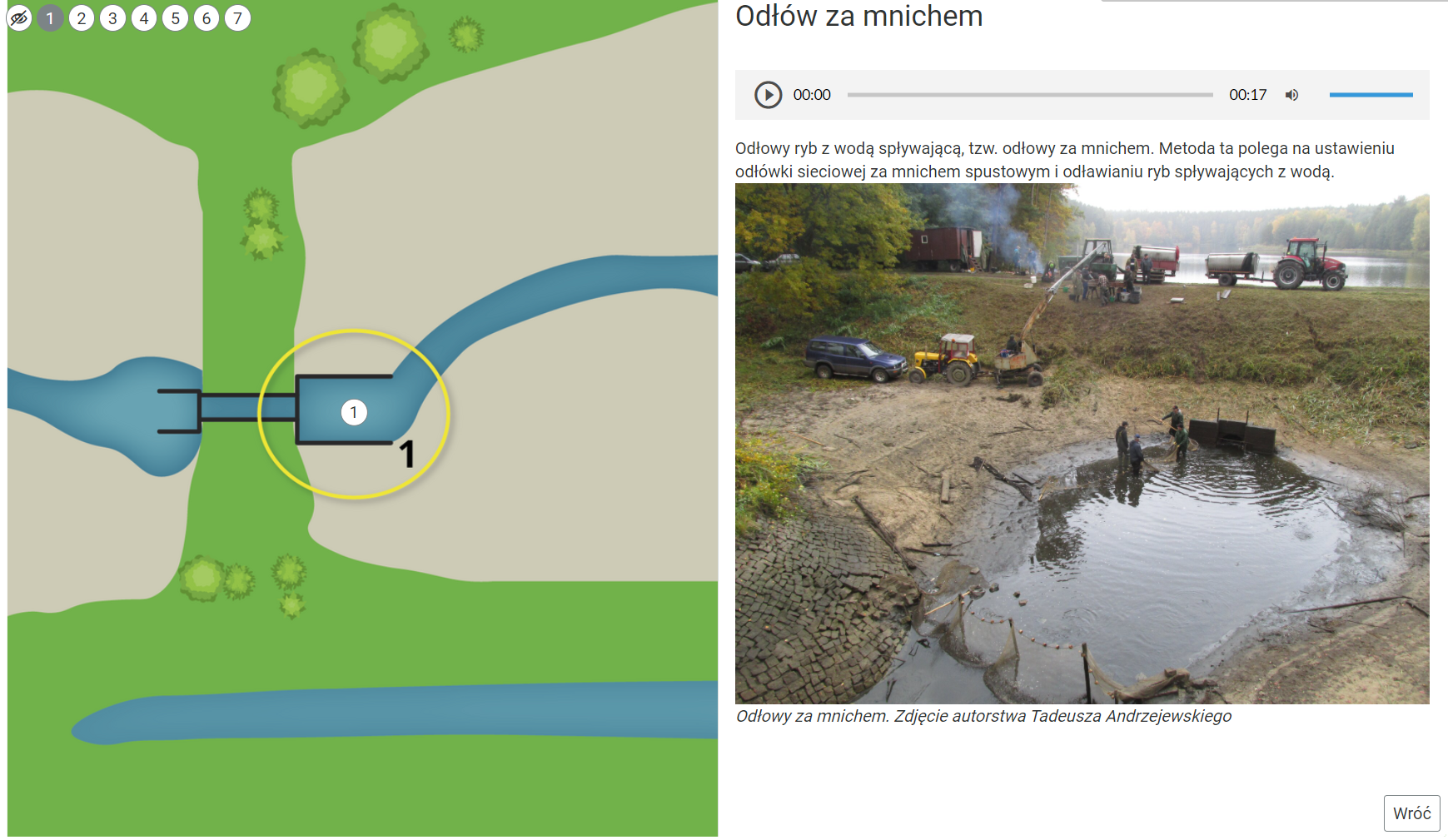Image resolution: width=1448 pixels, height=840 pixels.
Task: Select numbered point 4 in top bar
Action: pyautogui.click(x=144, y=17)
